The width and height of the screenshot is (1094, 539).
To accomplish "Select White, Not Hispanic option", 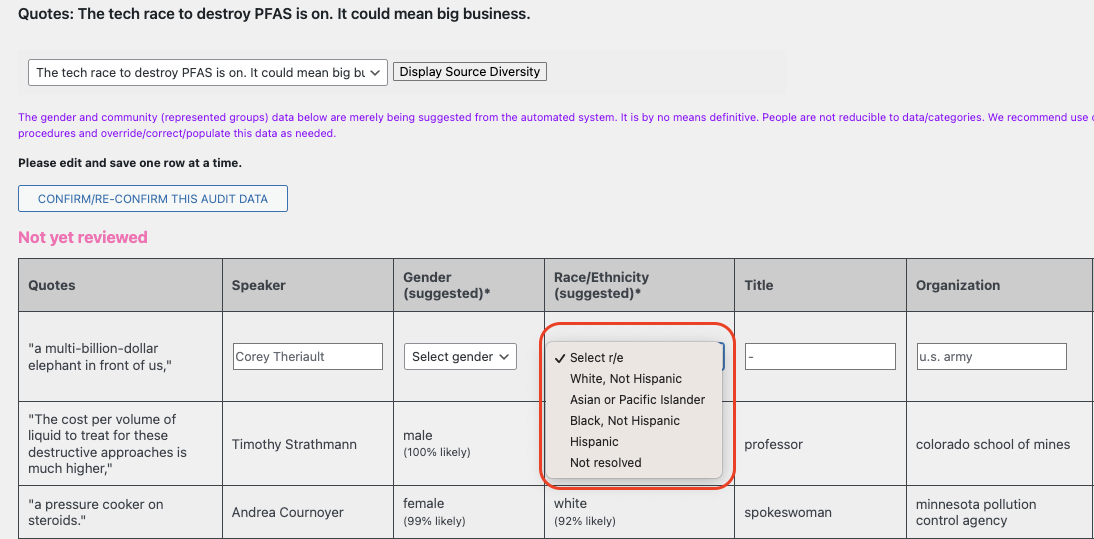I will (x=626, y=379).
